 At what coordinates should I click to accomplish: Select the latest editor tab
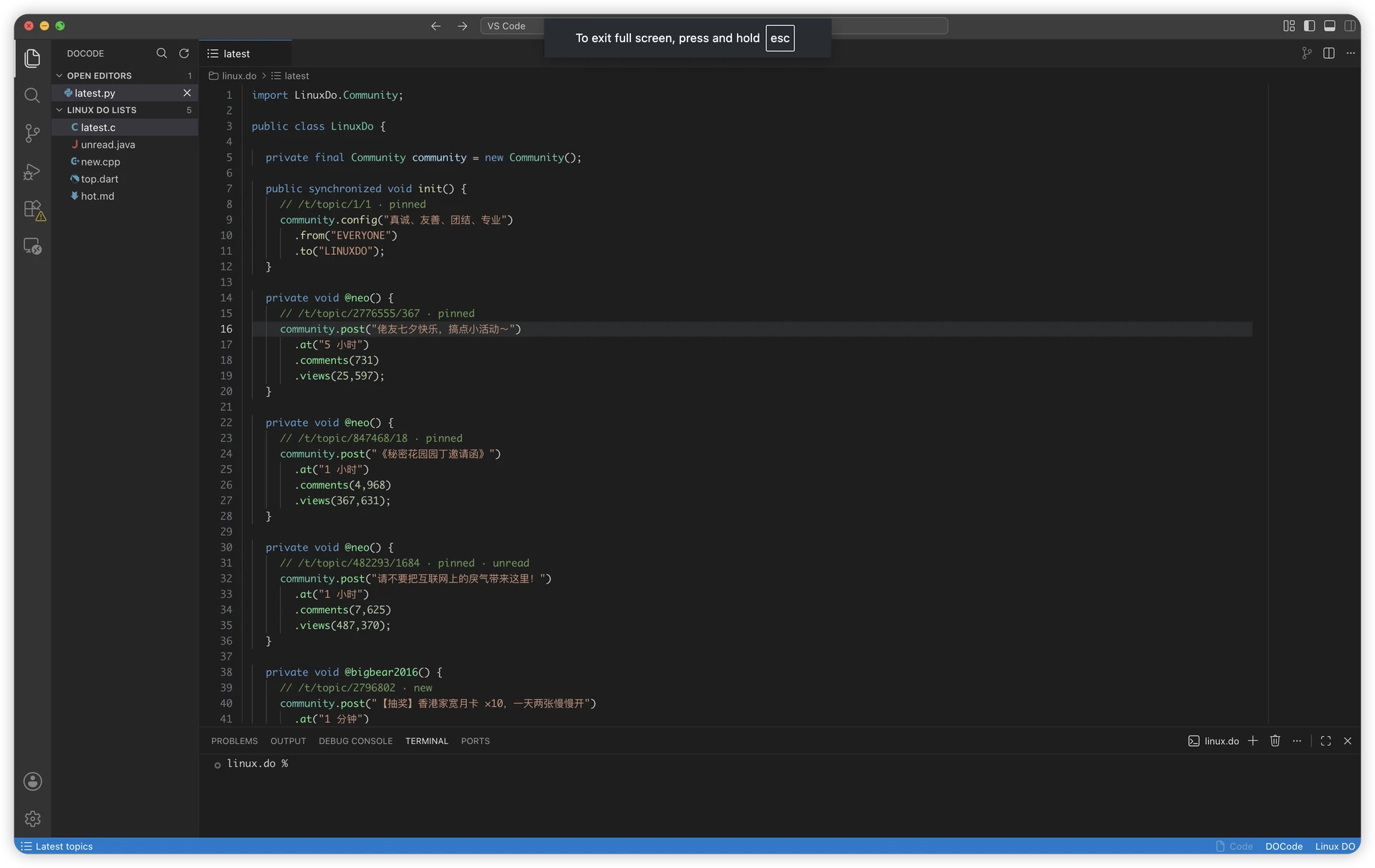245,54
